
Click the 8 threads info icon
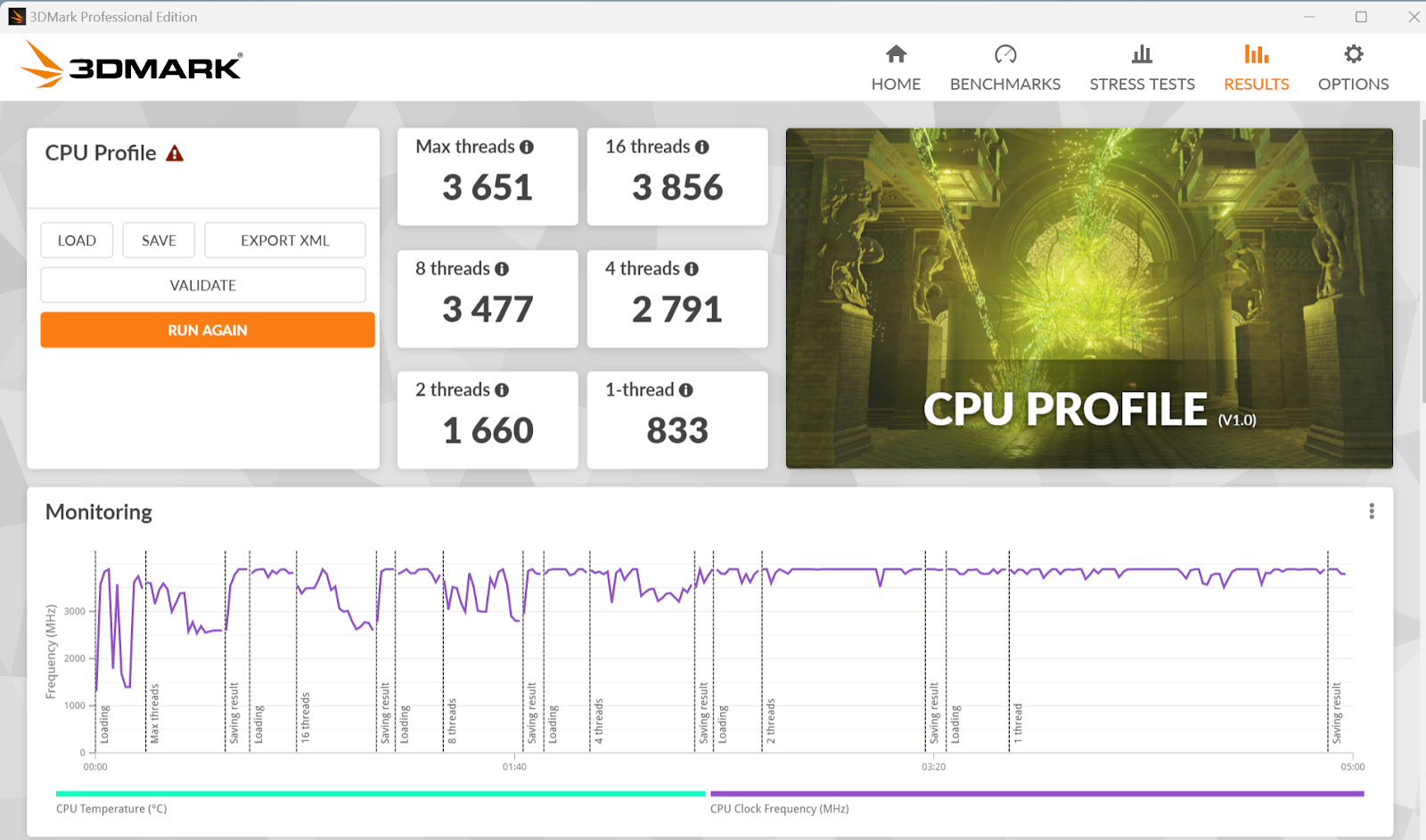pos(502,269)
